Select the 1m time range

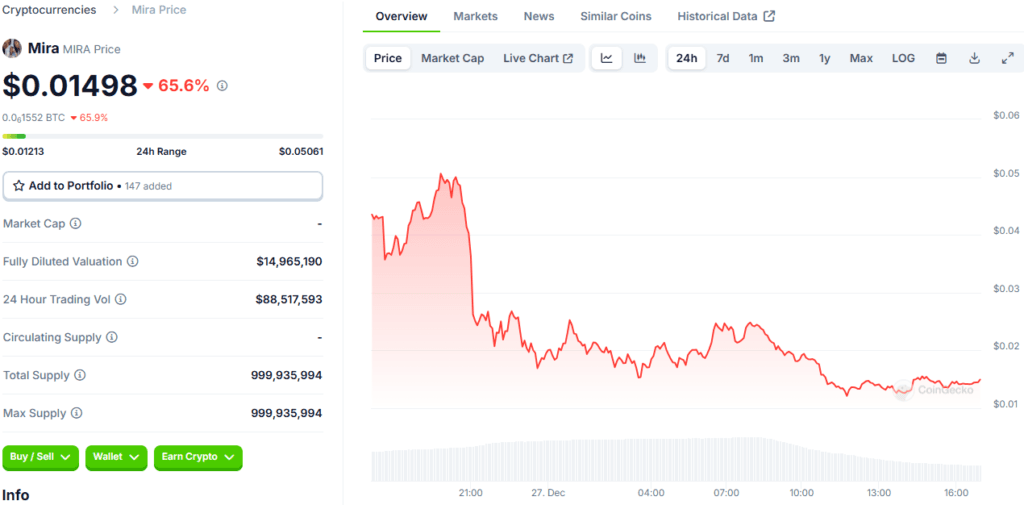pyautogui.click(x=756, y=58)
